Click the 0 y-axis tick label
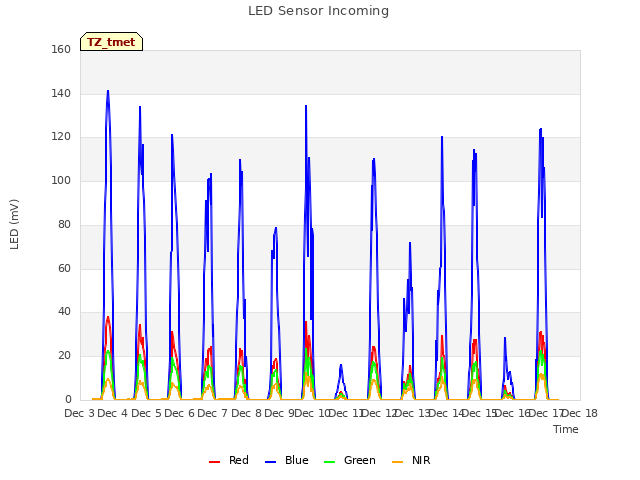 pyautogui.click(x=68, y=399)
